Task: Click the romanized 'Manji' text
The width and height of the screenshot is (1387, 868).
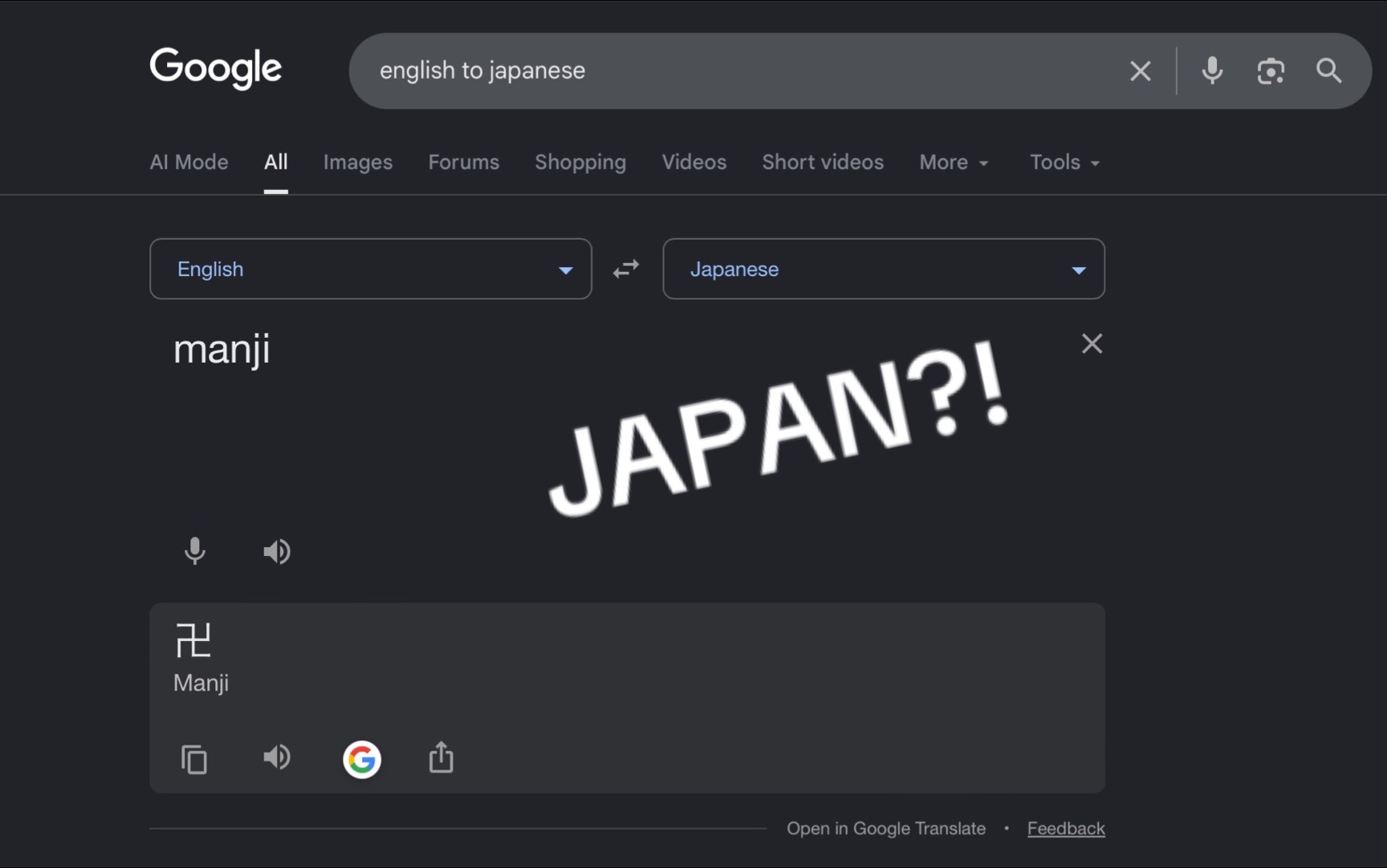Action: pos(201,683)
